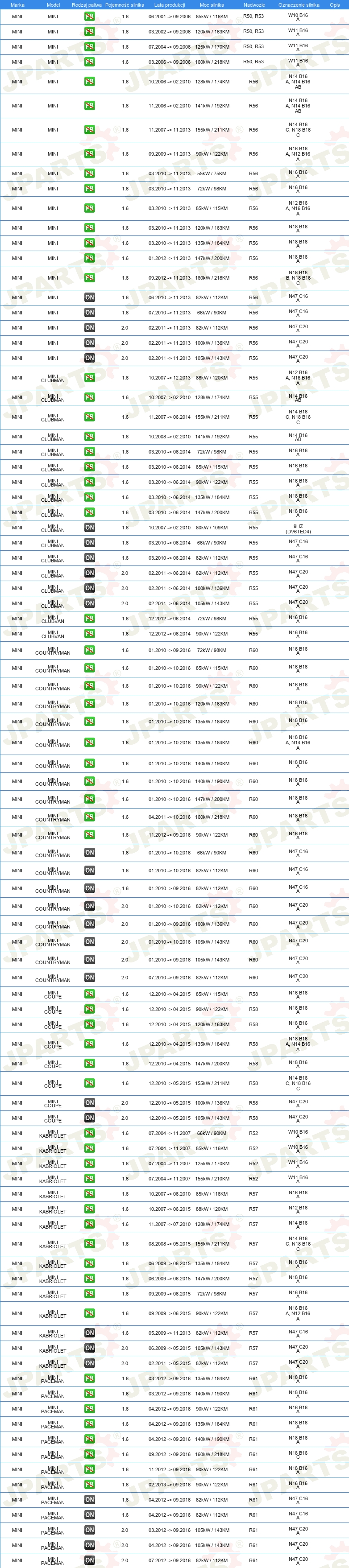Image resolution: width=349 pixels, height=1568 pixels.
Task: Click petrol icon in Paceman 02.2013 -> 09.2016 row
Action: pos(90,1485)
